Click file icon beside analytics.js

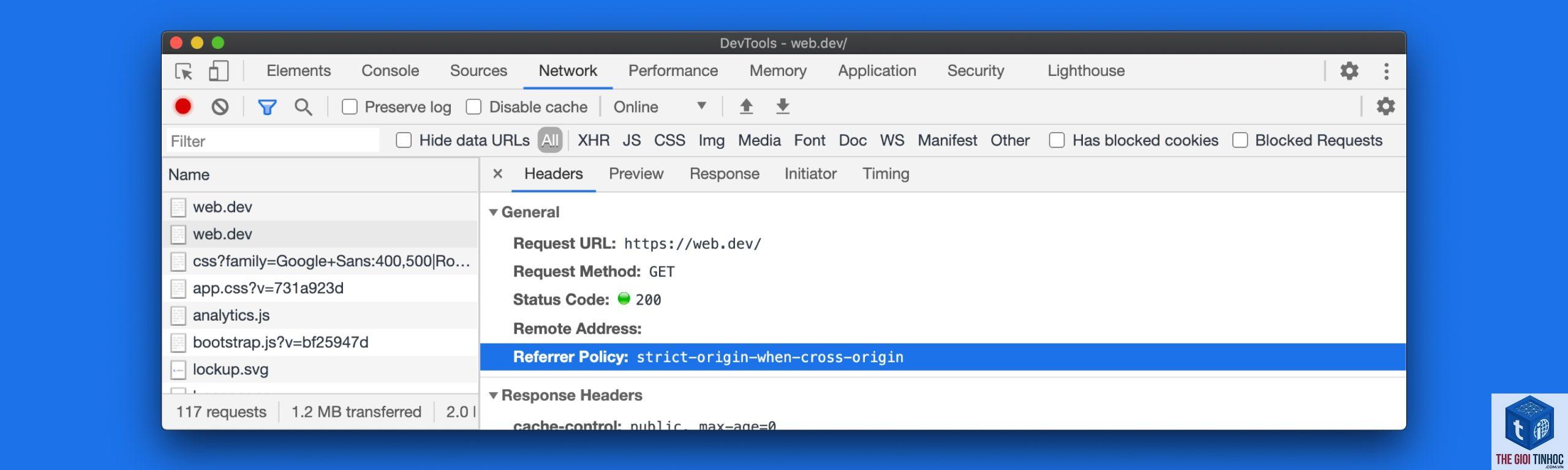click(178, 316)
